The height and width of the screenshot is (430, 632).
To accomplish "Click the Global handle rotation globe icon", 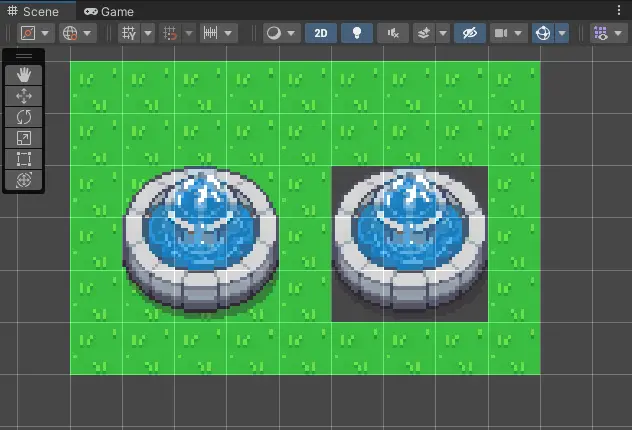I will 70,33.
